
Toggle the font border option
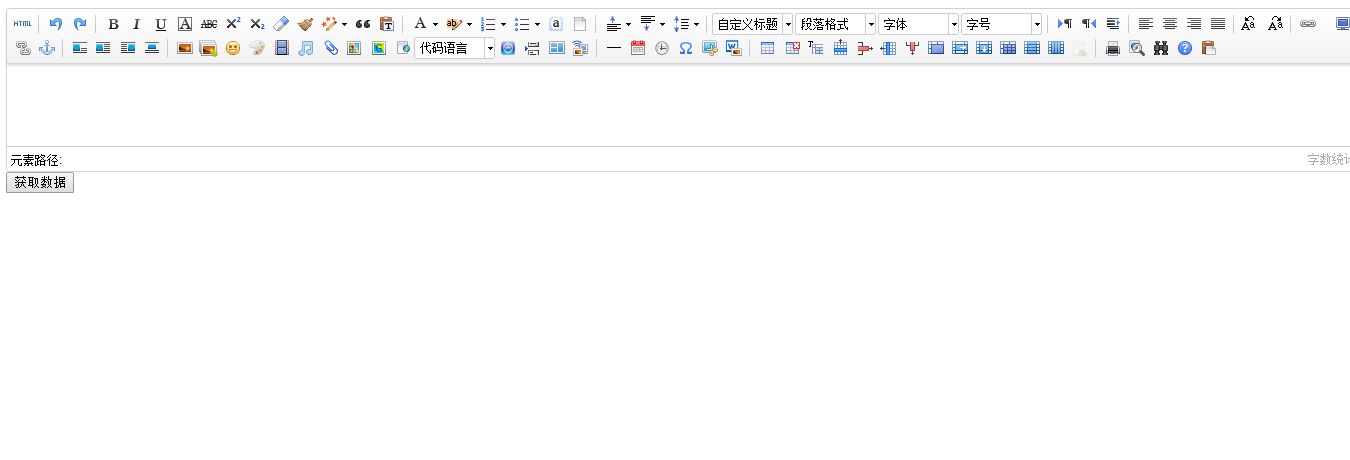(x=185, y=24)
